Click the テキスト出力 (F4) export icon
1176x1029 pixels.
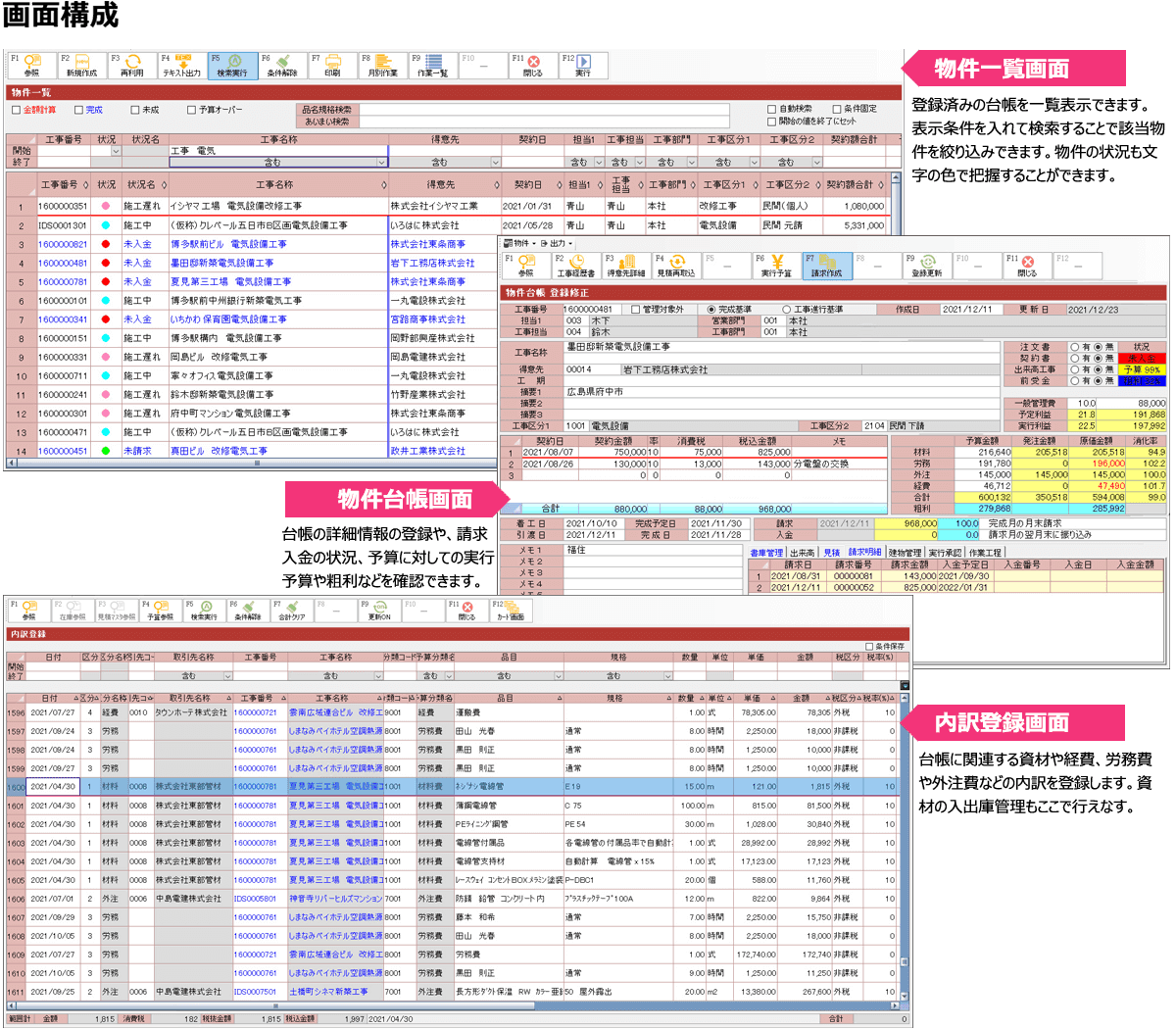pos(181,65)
